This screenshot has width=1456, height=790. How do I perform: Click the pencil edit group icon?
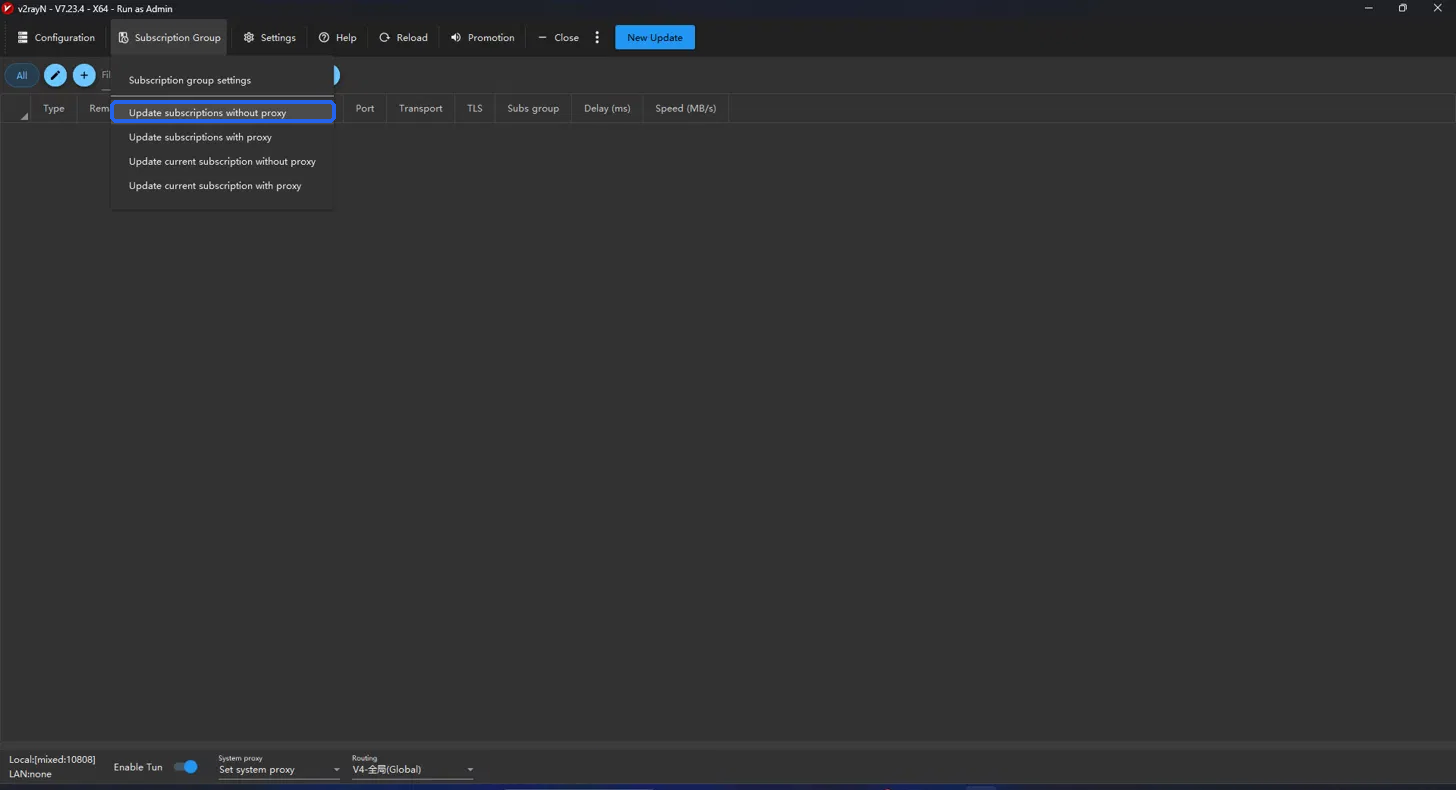55,75
